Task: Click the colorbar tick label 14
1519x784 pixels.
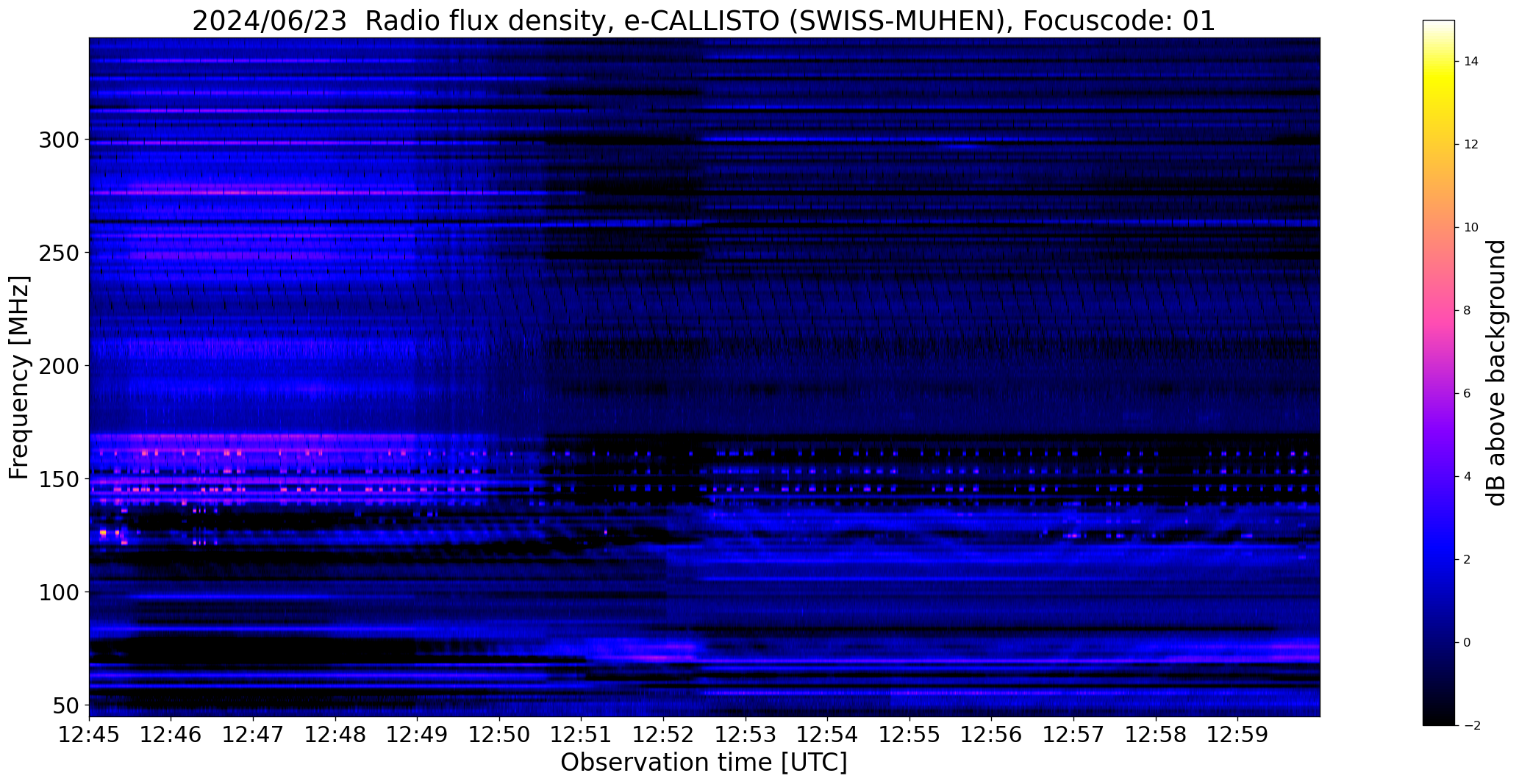Action: pos(1471,62)
